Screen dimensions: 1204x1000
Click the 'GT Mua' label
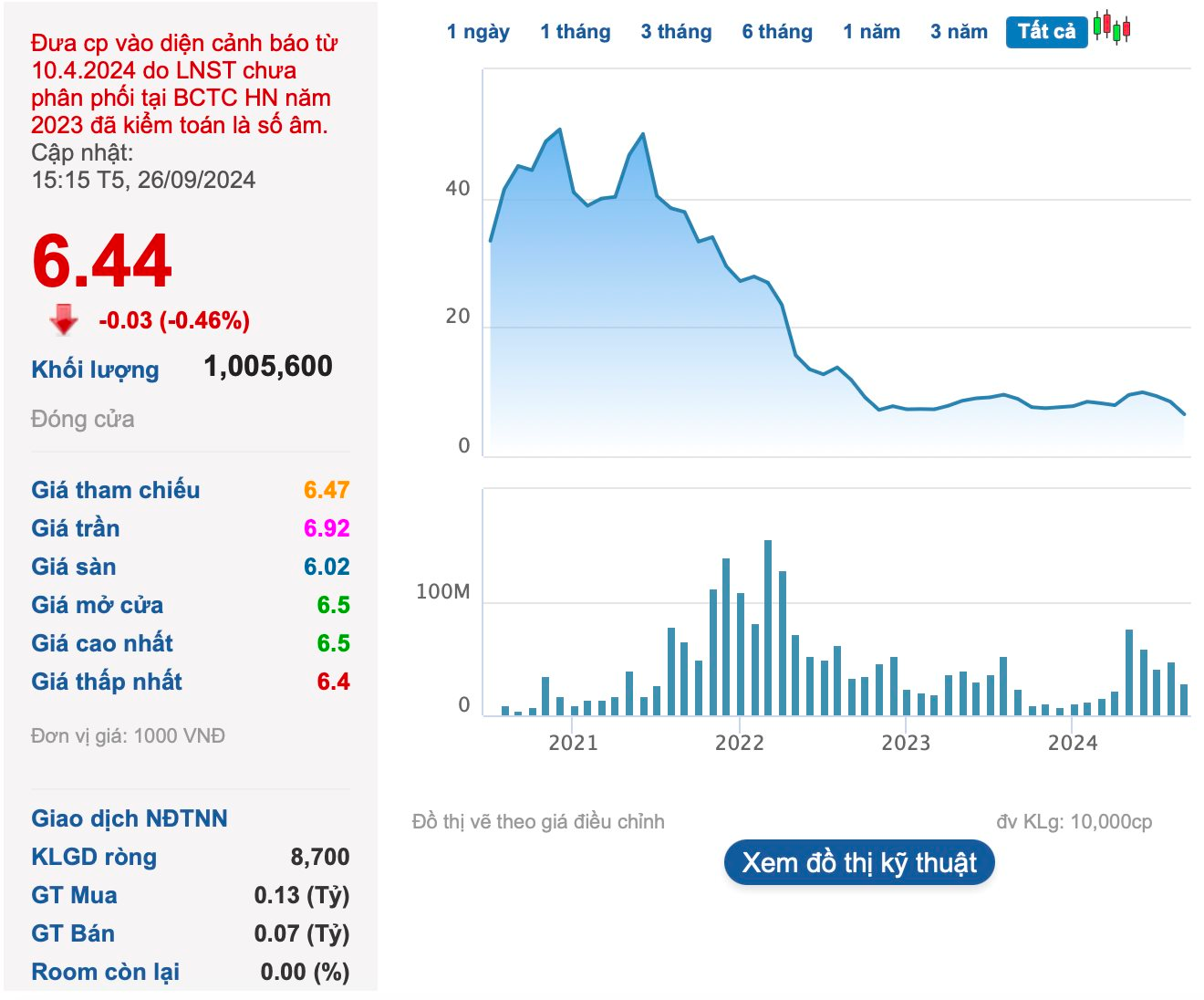(74, 895)
